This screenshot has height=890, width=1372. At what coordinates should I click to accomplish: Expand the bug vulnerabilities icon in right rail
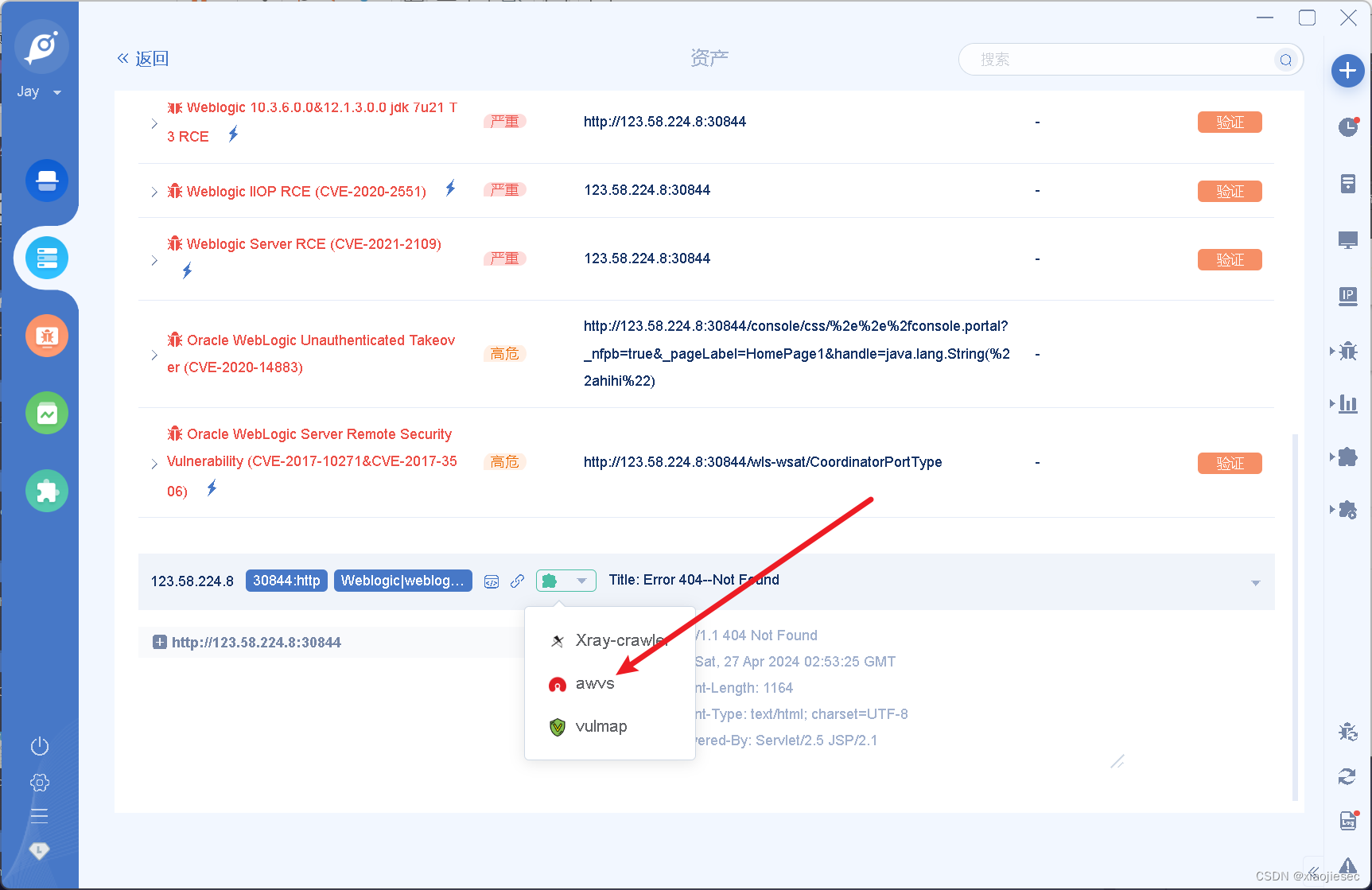[1346, 351]
